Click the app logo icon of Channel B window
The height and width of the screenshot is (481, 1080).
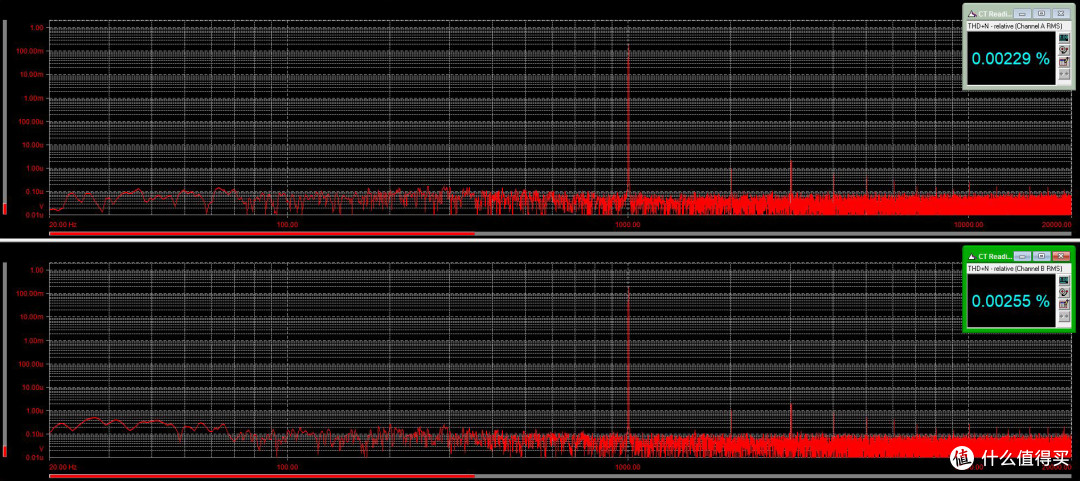click(973, 256)
